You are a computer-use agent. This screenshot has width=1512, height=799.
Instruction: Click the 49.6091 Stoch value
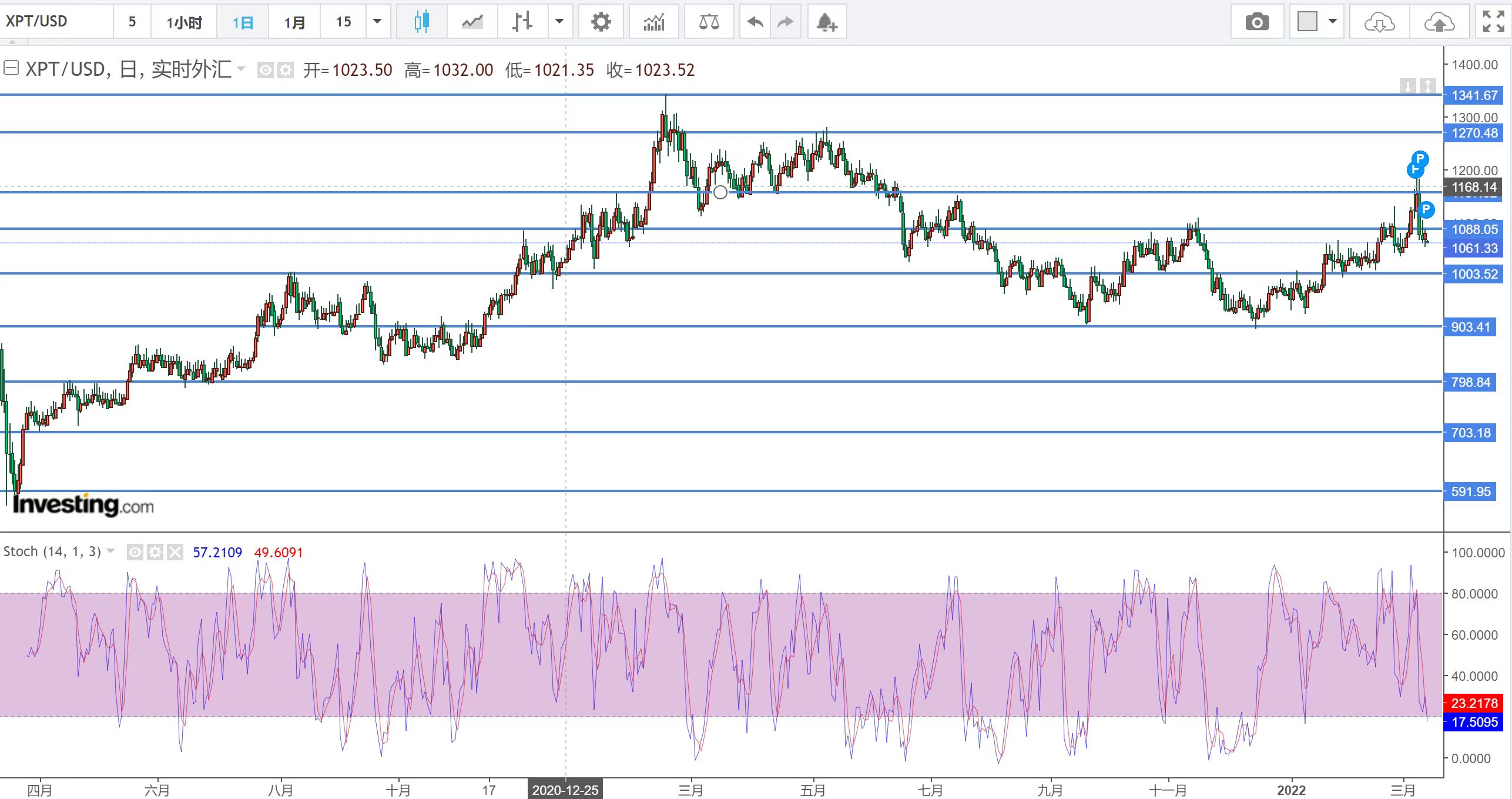(x=279, y=553)
